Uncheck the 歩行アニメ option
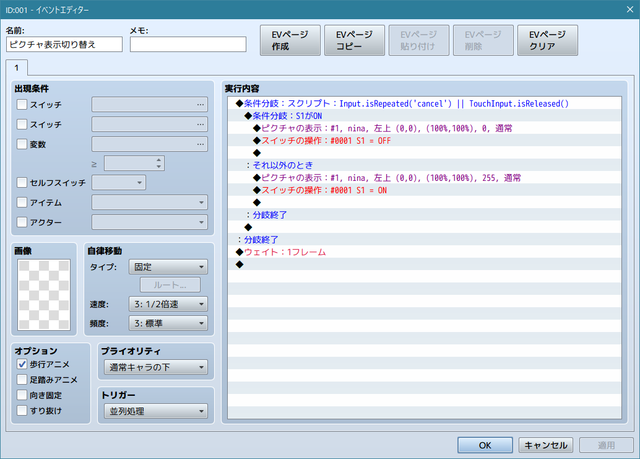The image size is (640, 459). pyautogui.click(x=22, y=364)
